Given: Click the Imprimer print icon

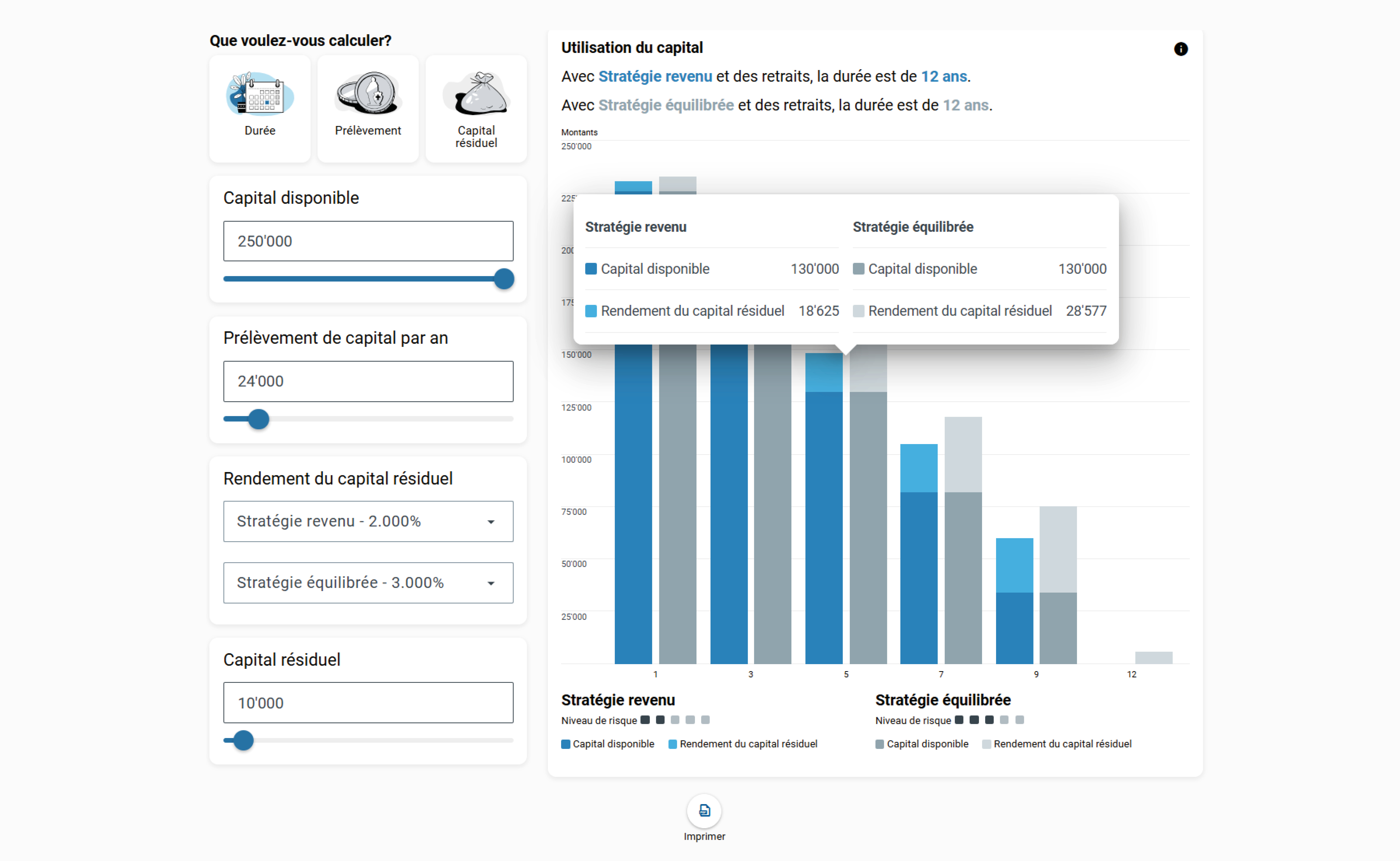Looking at the screenshot, I should [704, 810].
